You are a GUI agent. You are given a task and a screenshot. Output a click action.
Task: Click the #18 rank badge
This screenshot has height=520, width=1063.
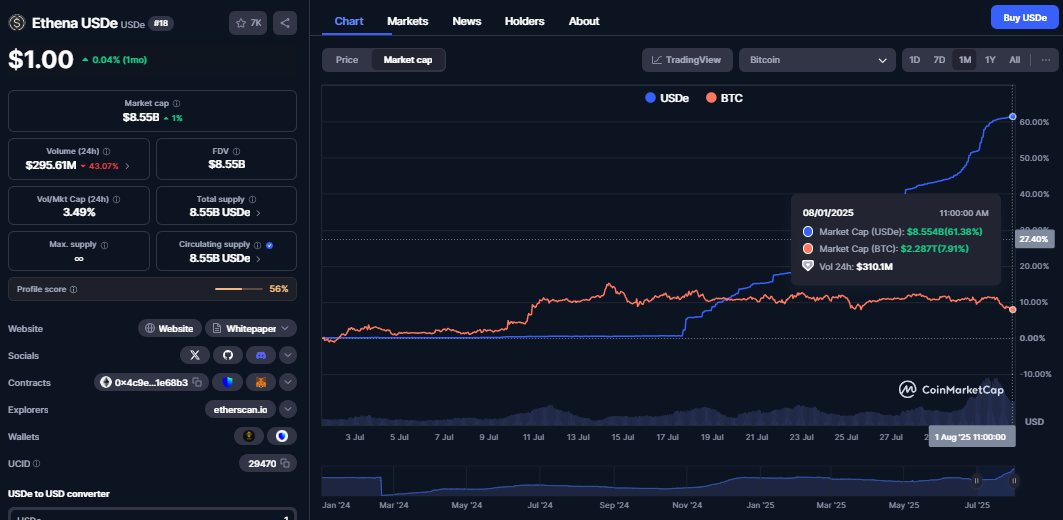pos(162,24)
